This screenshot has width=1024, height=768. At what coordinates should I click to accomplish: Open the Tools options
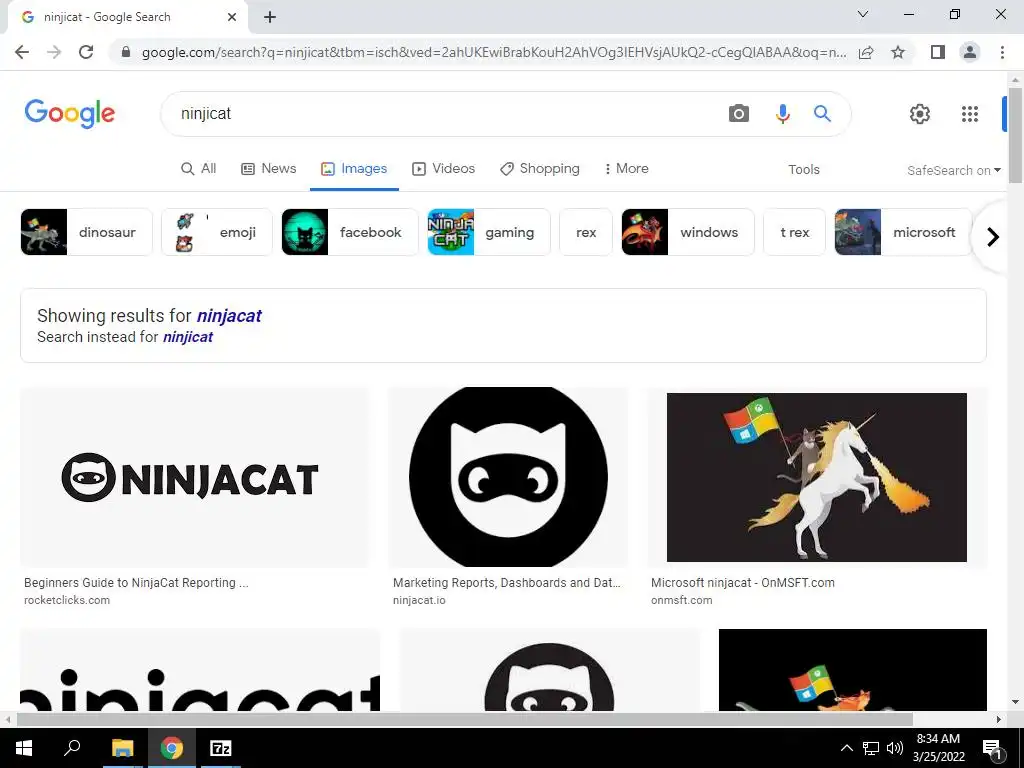pyautogui.click(x=804, y=169)
